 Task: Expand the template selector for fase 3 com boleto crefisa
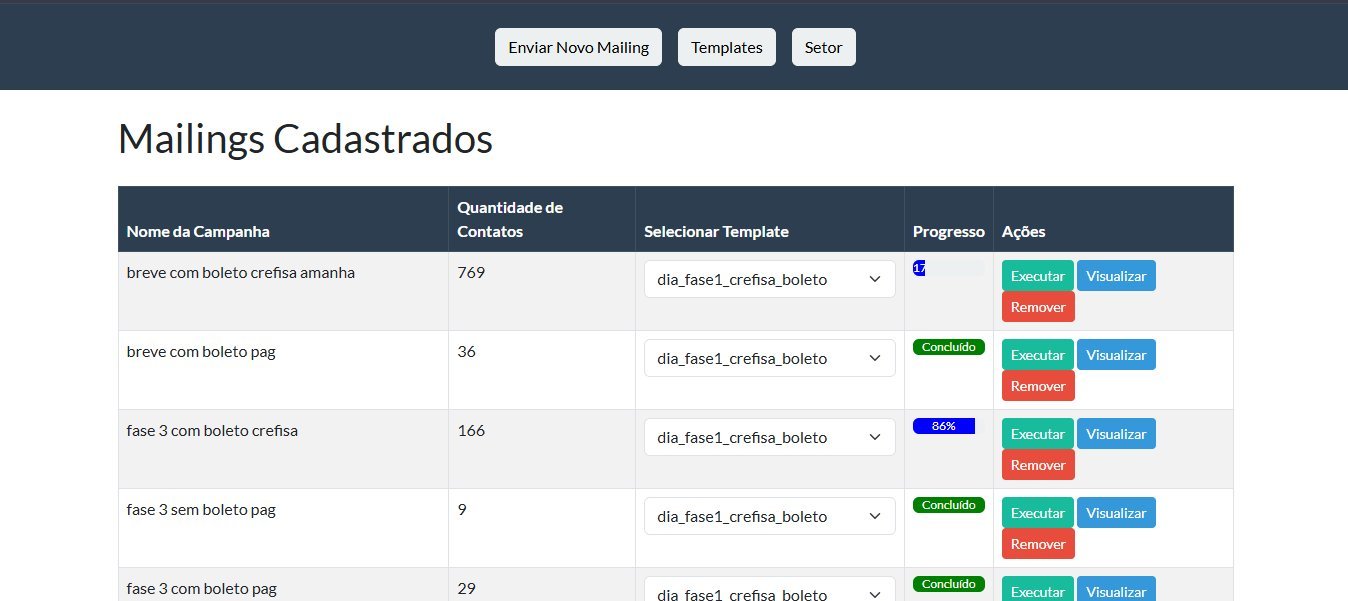[x=769, y=437]
